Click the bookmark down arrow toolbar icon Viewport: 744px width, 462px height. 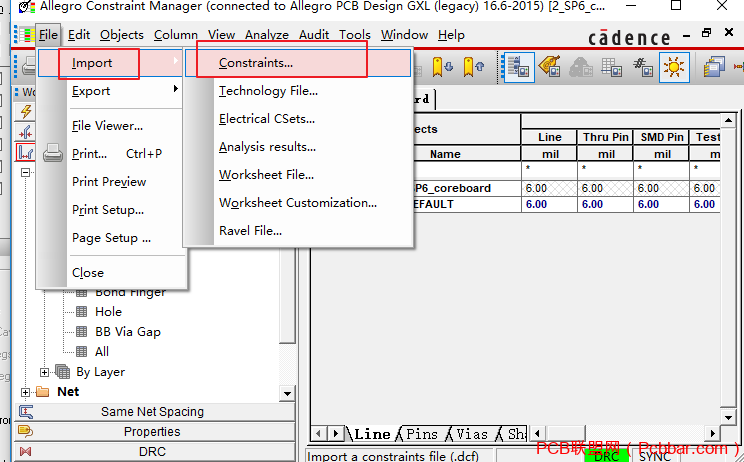[x=442, y=67]
